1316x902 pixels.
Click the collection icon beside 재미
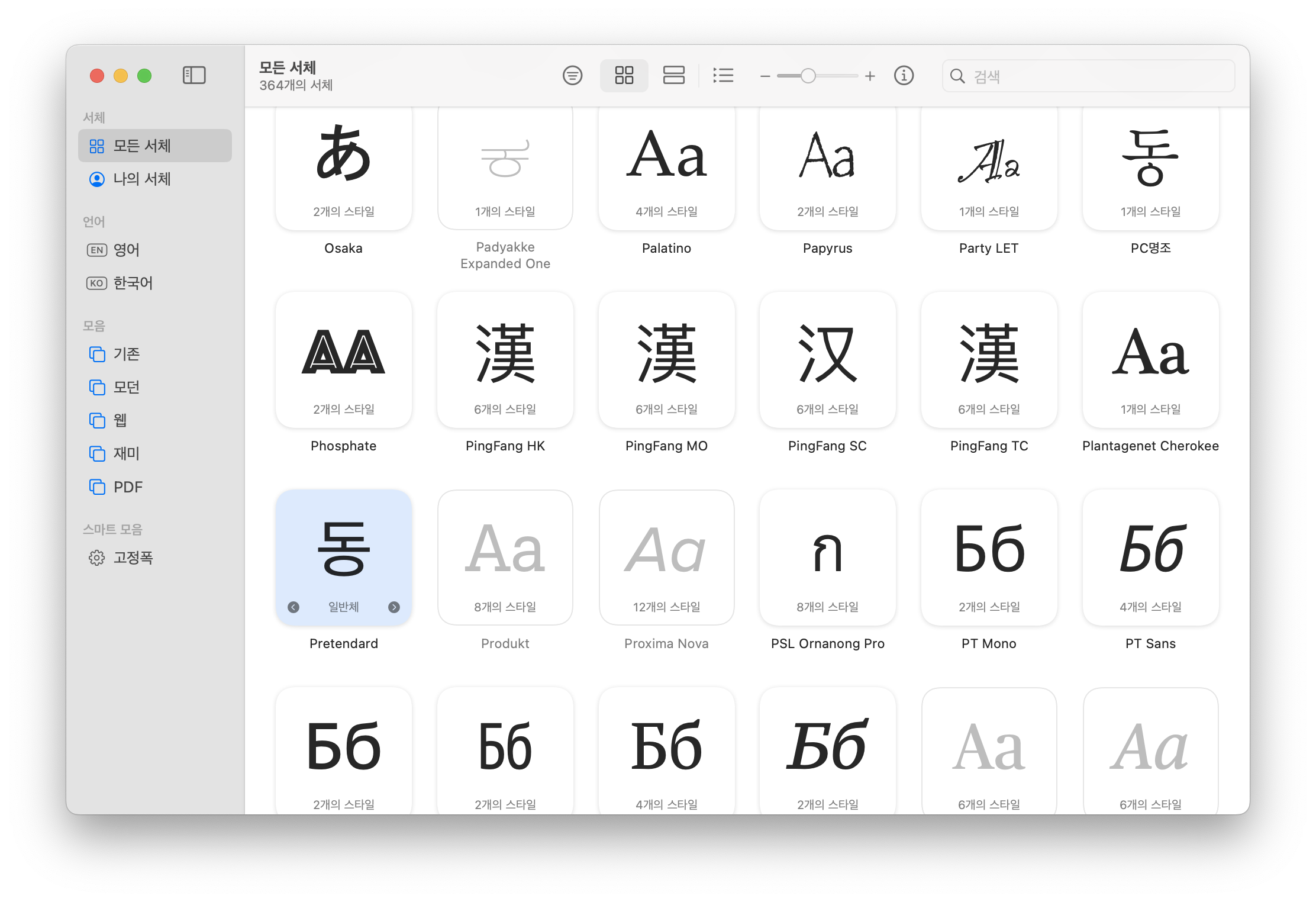[96, 453]
